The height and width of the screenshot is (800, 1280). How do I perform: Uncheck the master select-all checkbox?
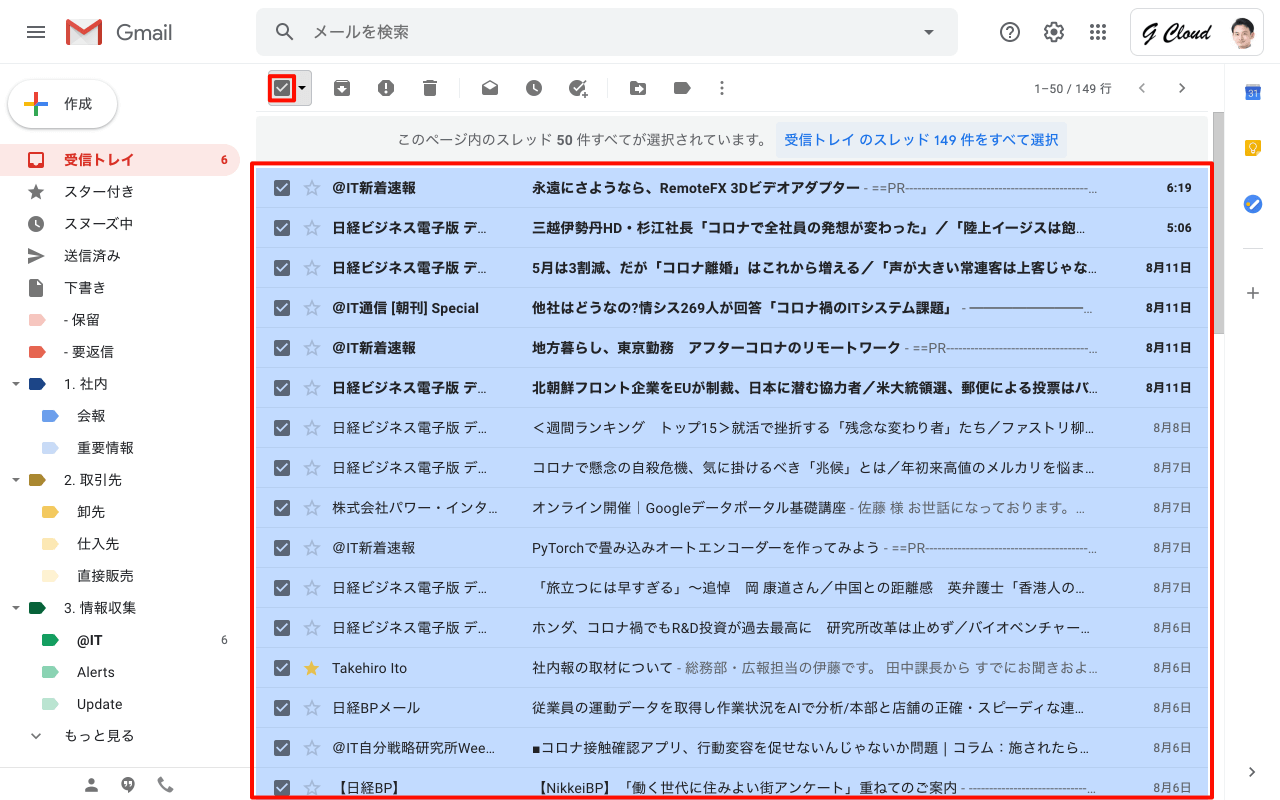tap(282, 88)
